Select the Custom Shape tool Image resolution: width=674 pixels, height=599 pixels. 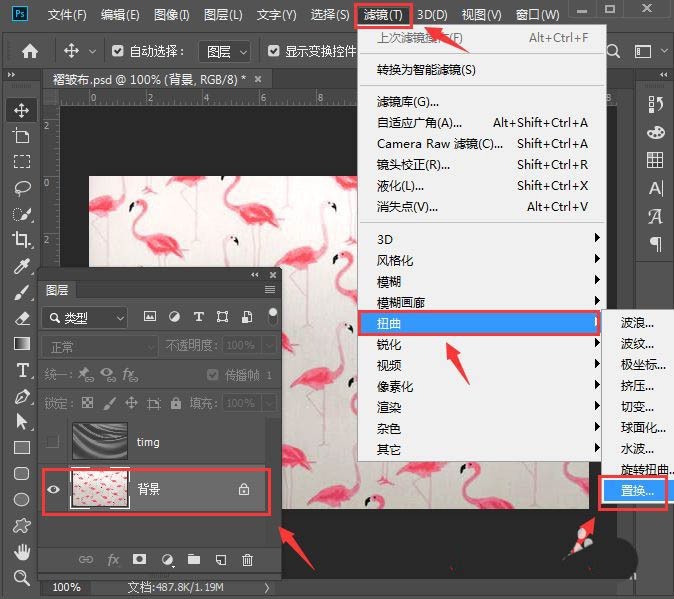21,525
